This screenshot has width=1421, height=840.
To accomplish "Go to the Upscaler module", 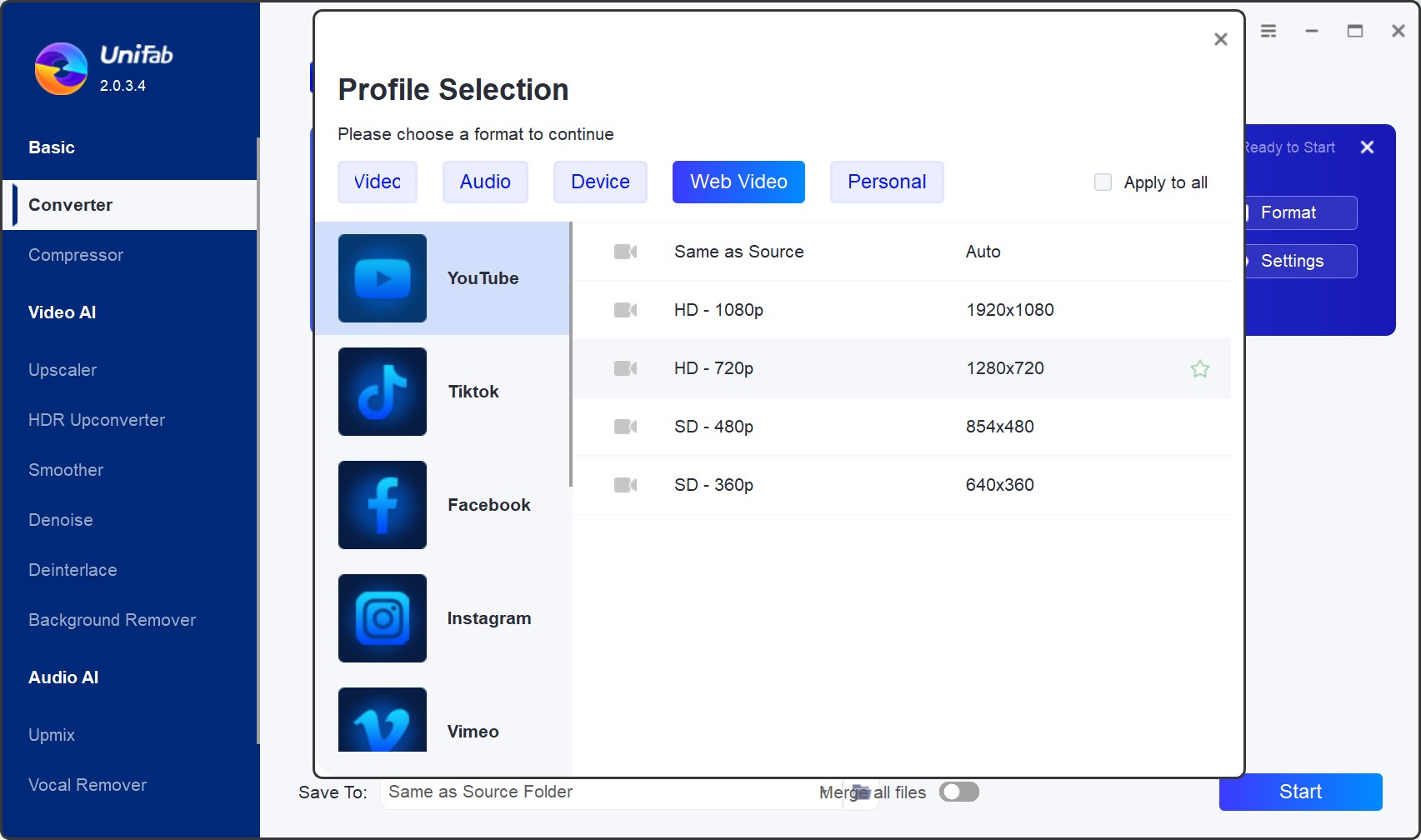I will [63, 370].
